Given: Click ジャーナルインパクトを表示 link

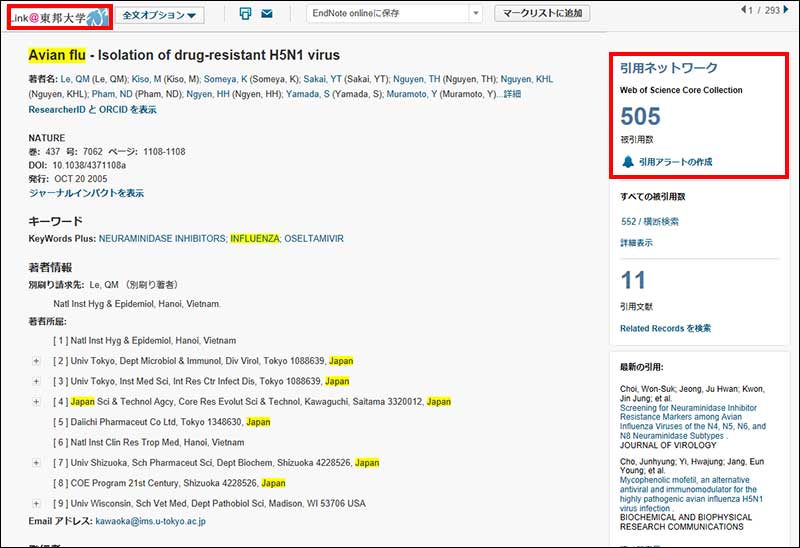Looking at the screenshot, I should 86,193.
